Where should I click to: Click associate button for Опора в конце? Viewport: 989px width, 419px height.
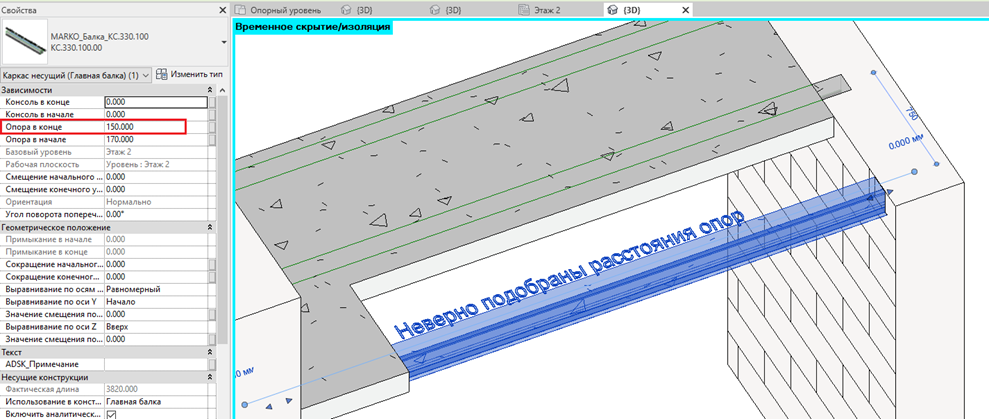coord(213,127)
